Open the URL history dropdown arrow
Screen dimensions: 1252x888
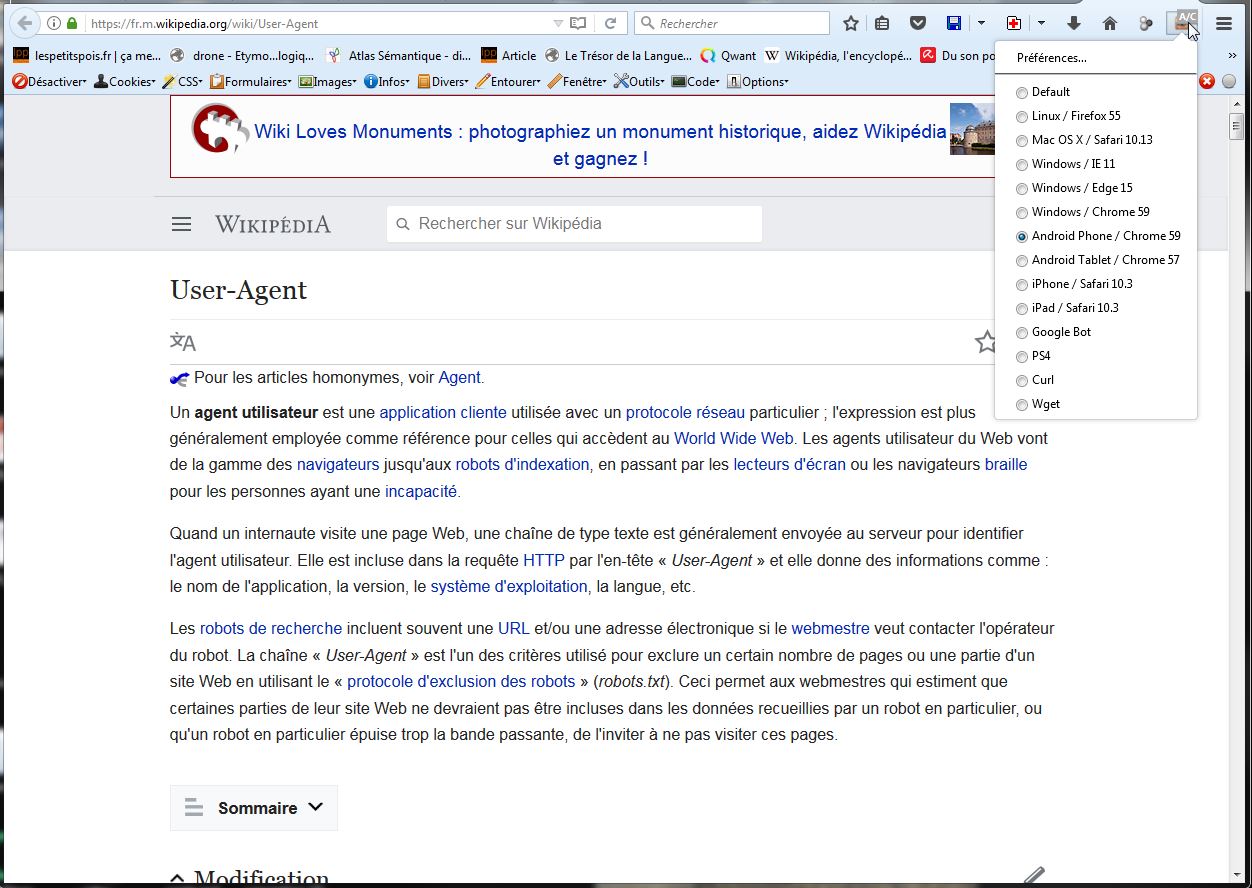558,23
